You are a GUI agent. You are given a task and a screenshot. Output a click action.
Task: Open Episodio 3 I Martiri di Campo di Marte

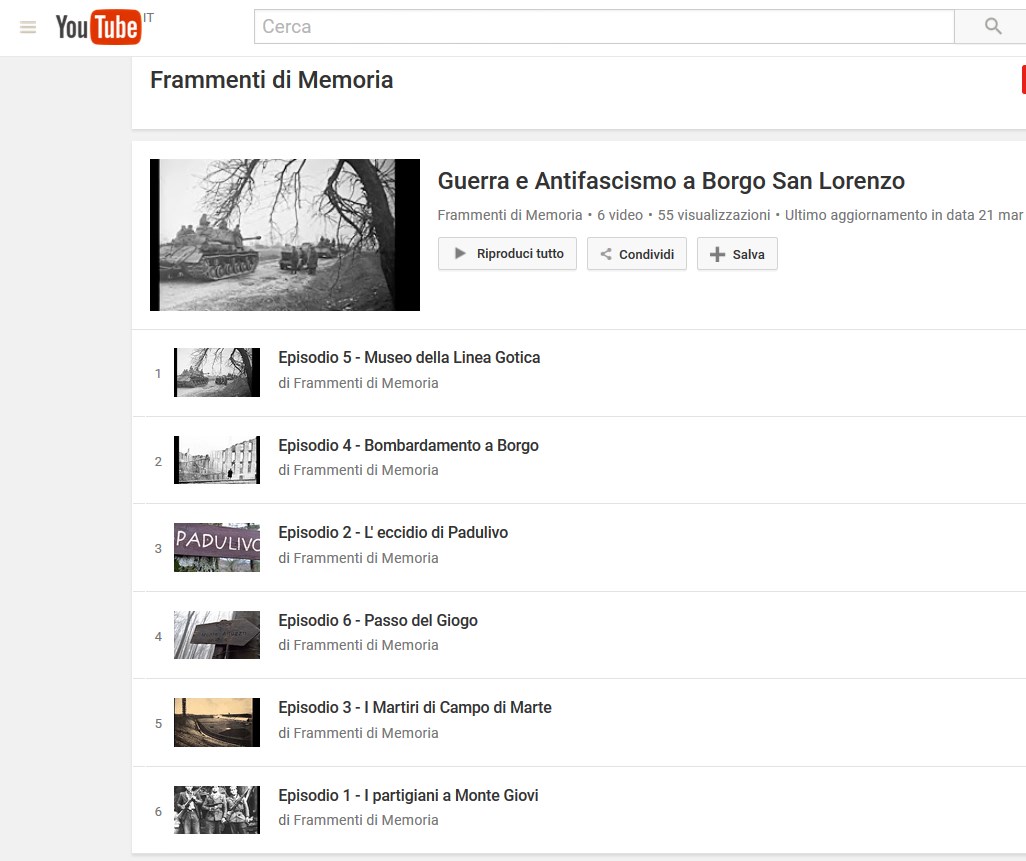(415, 707)
